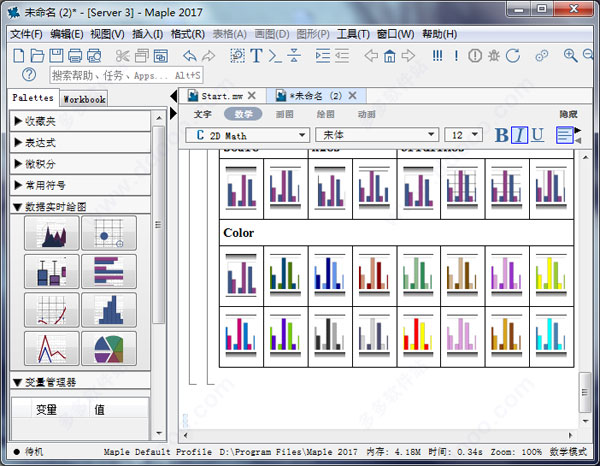
Task: Collapse the palette side panel arrow
Action: pyautogui.click(x=173, y=96)
